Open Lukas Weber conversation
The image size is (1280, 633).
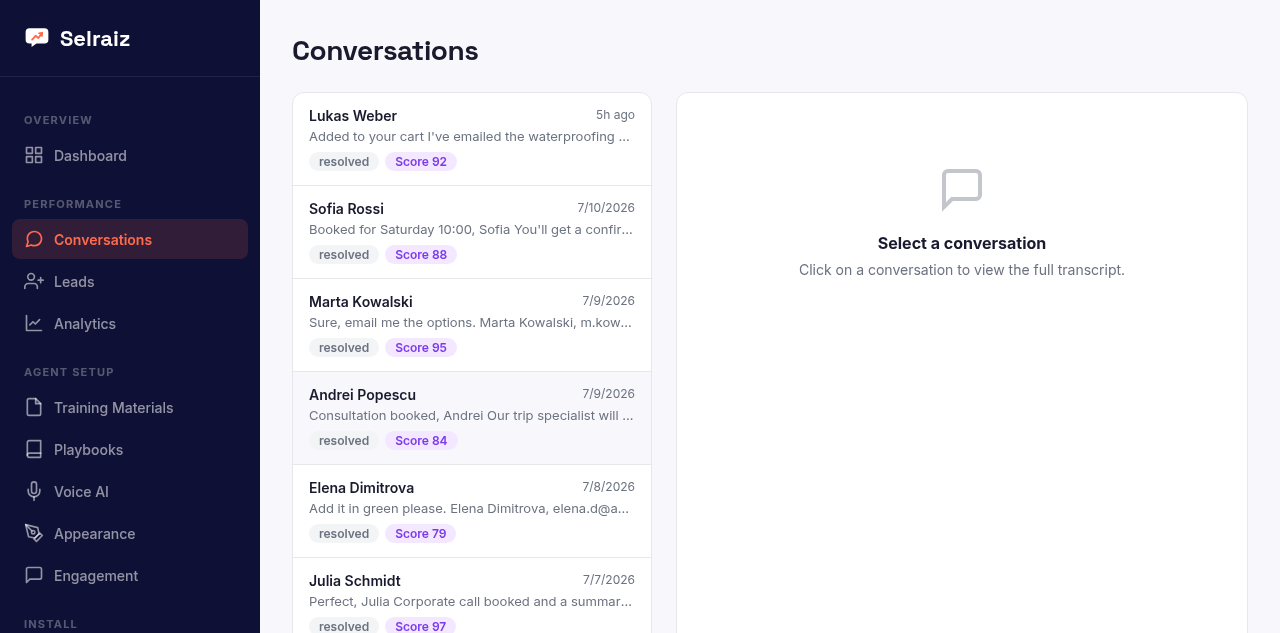tap(472, 139)
